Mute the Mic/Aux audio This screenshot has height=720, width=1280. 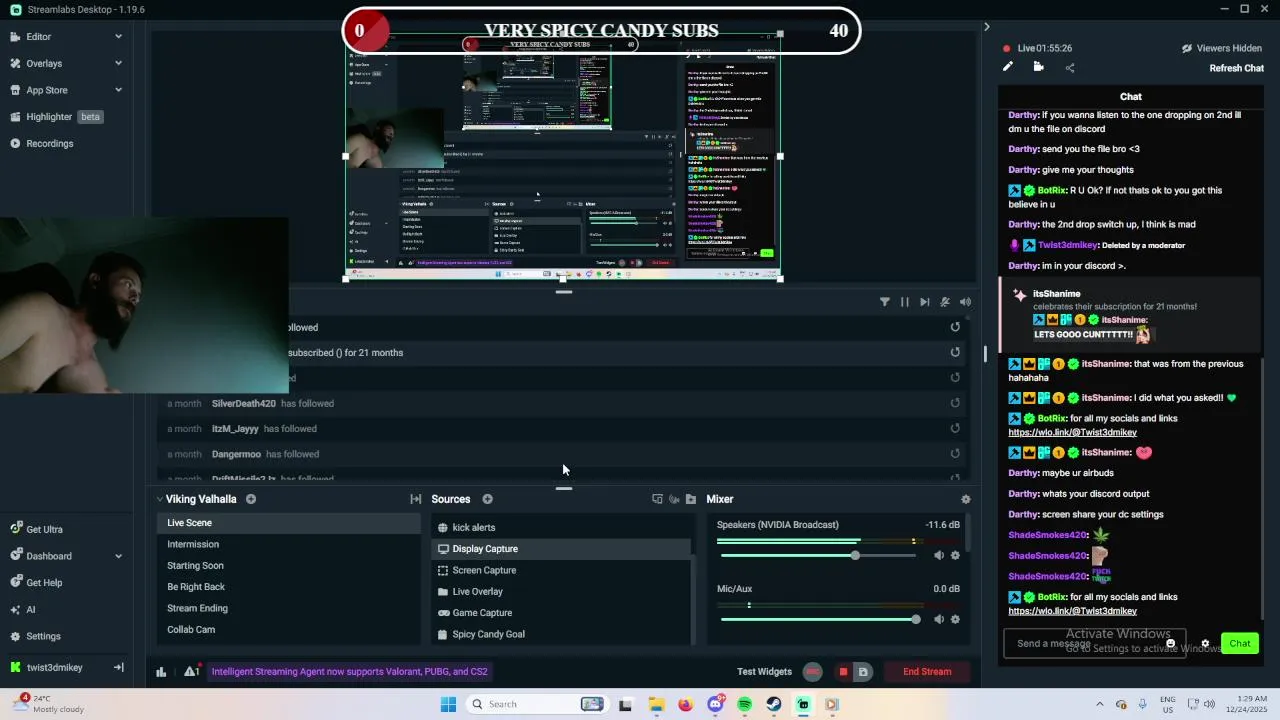pos(939,619)
